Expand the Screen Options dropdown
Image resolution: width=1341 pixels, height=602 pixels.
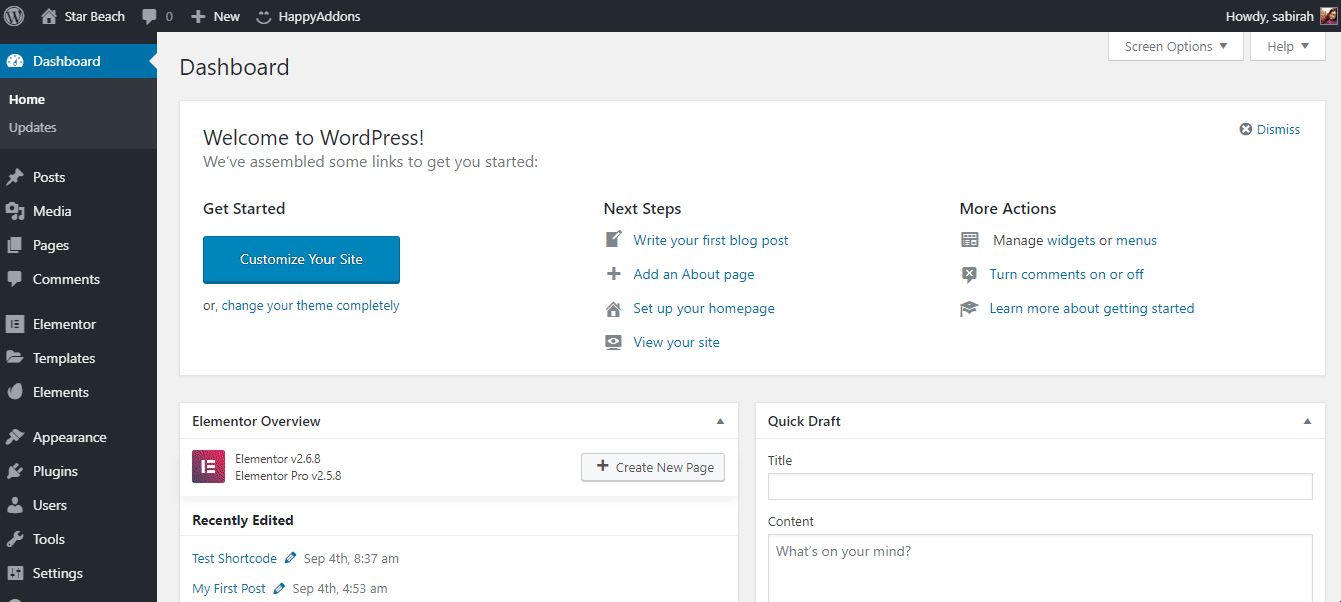coord(1176,47)
